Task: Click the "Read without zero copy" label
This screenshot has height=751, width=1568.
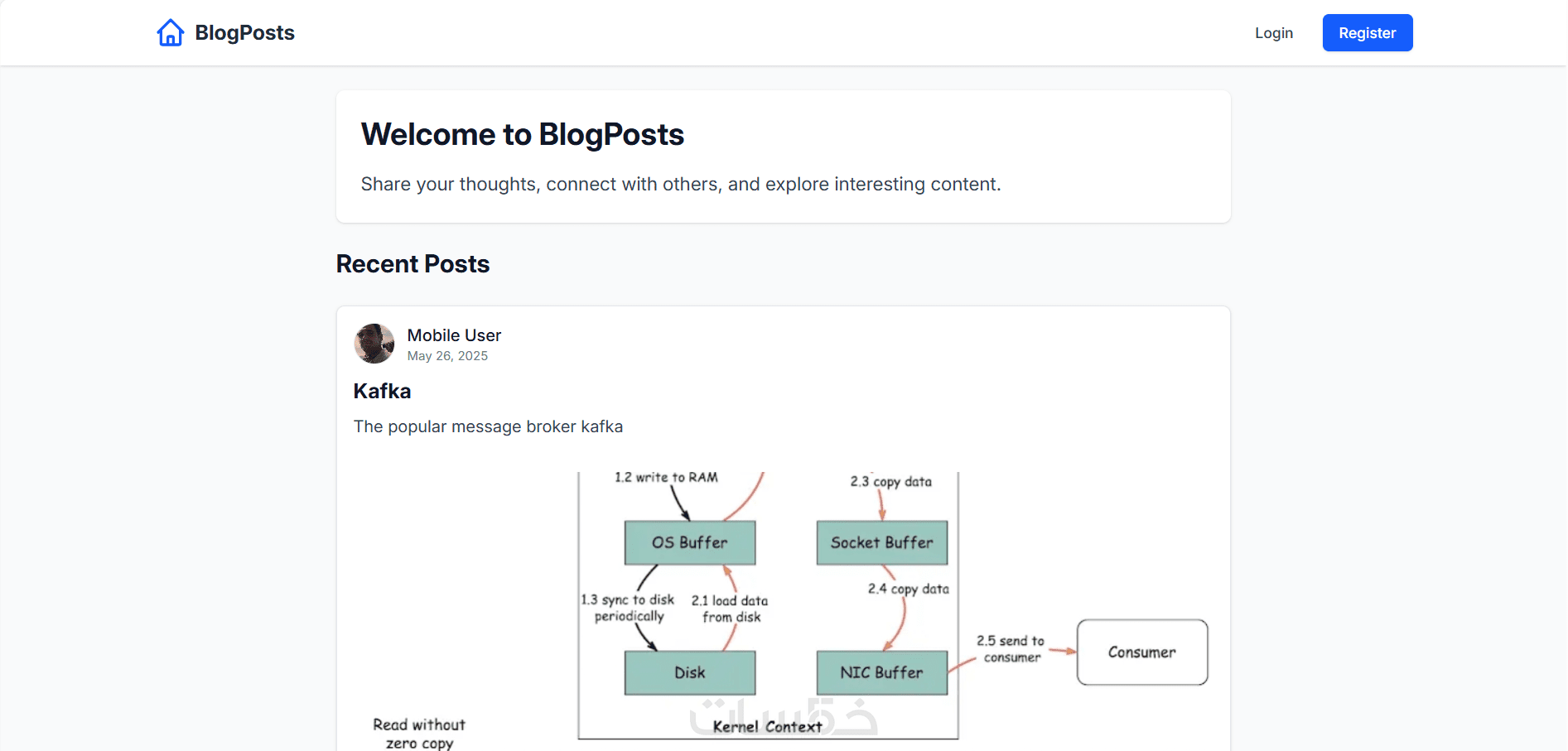Action: point(419,733)
